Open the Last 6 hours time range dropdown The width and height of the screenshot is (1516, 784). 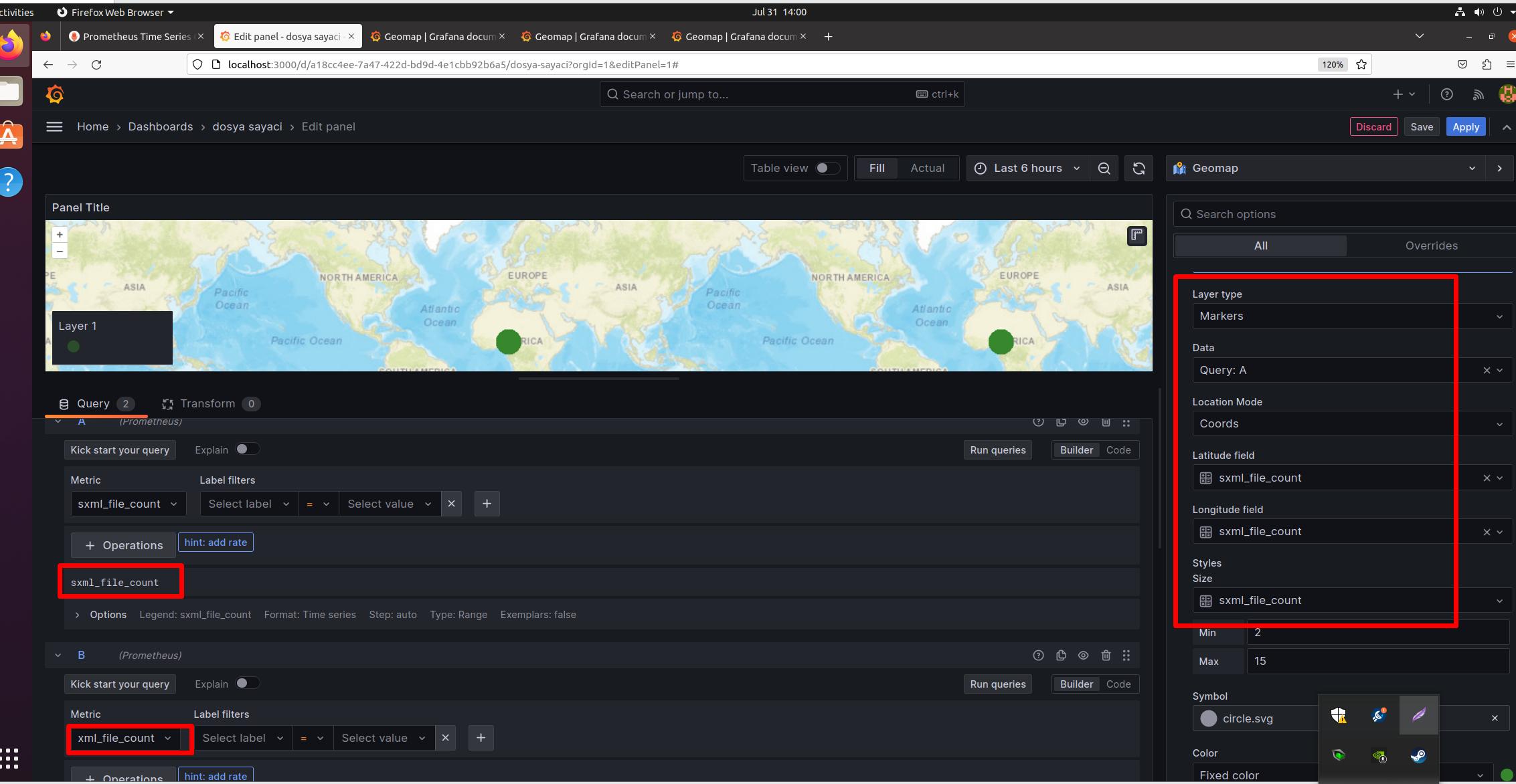1027,168
